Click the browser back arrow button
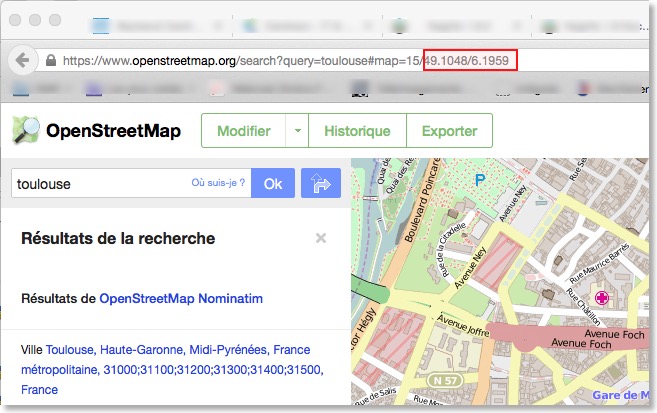 22,59
